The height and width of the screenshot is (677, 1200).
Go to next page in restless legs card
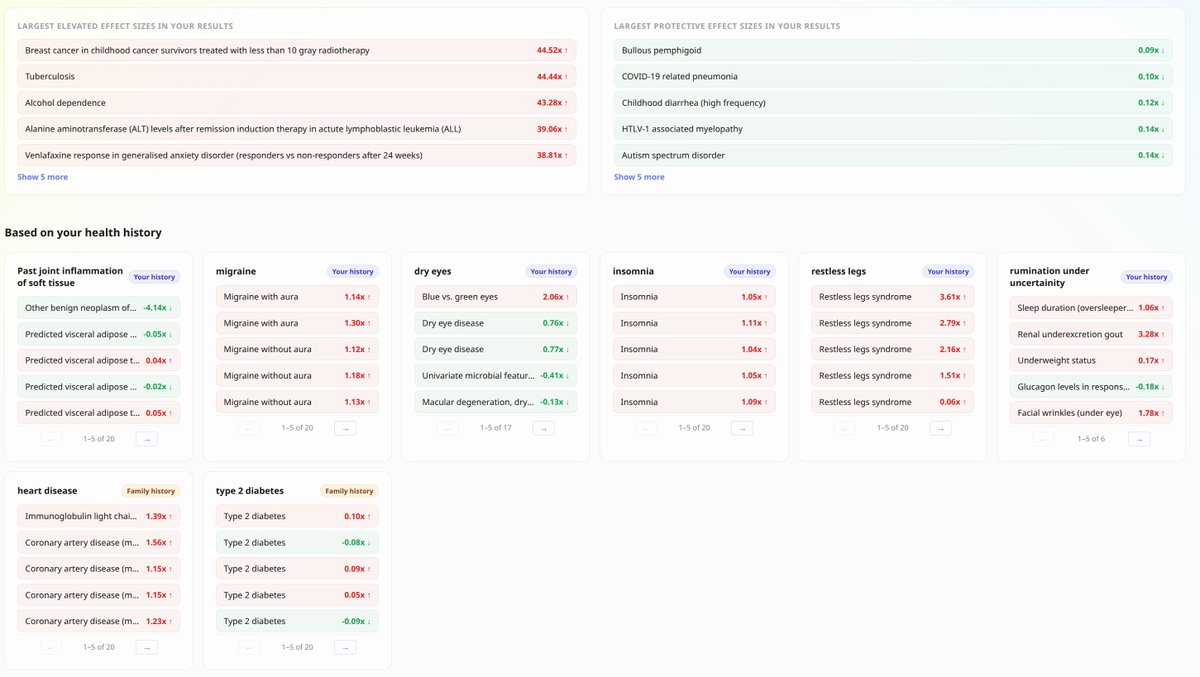940,428
